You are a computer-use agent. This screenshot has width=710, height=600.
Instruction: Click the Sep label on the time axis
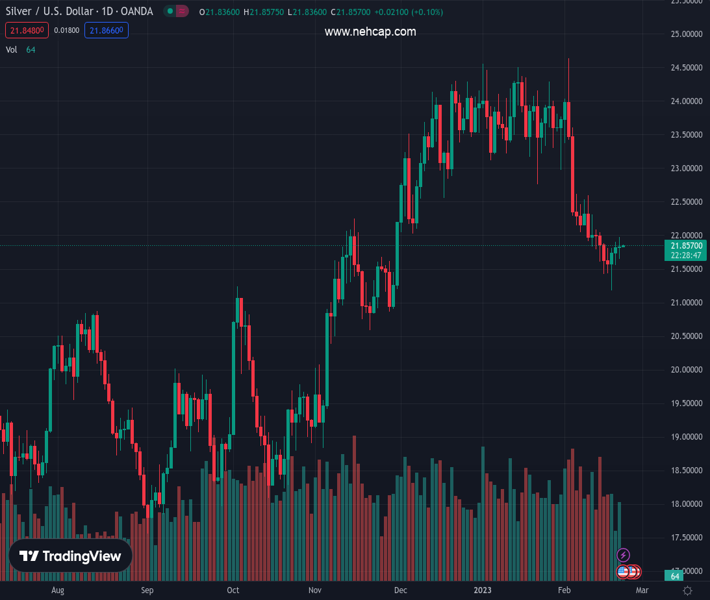(147, 591)
